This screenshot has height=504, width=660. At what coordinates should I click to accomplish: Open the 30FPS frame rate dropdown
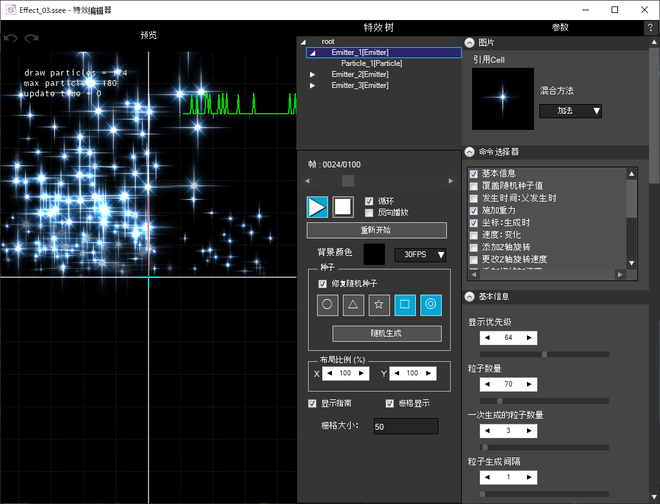(420, 255)
